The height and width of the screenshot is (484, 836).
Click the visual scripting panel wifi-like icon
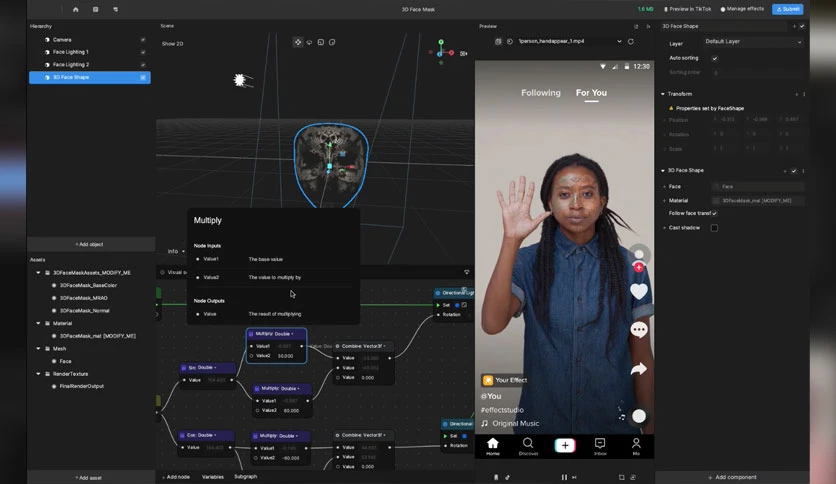click(467, 272)
